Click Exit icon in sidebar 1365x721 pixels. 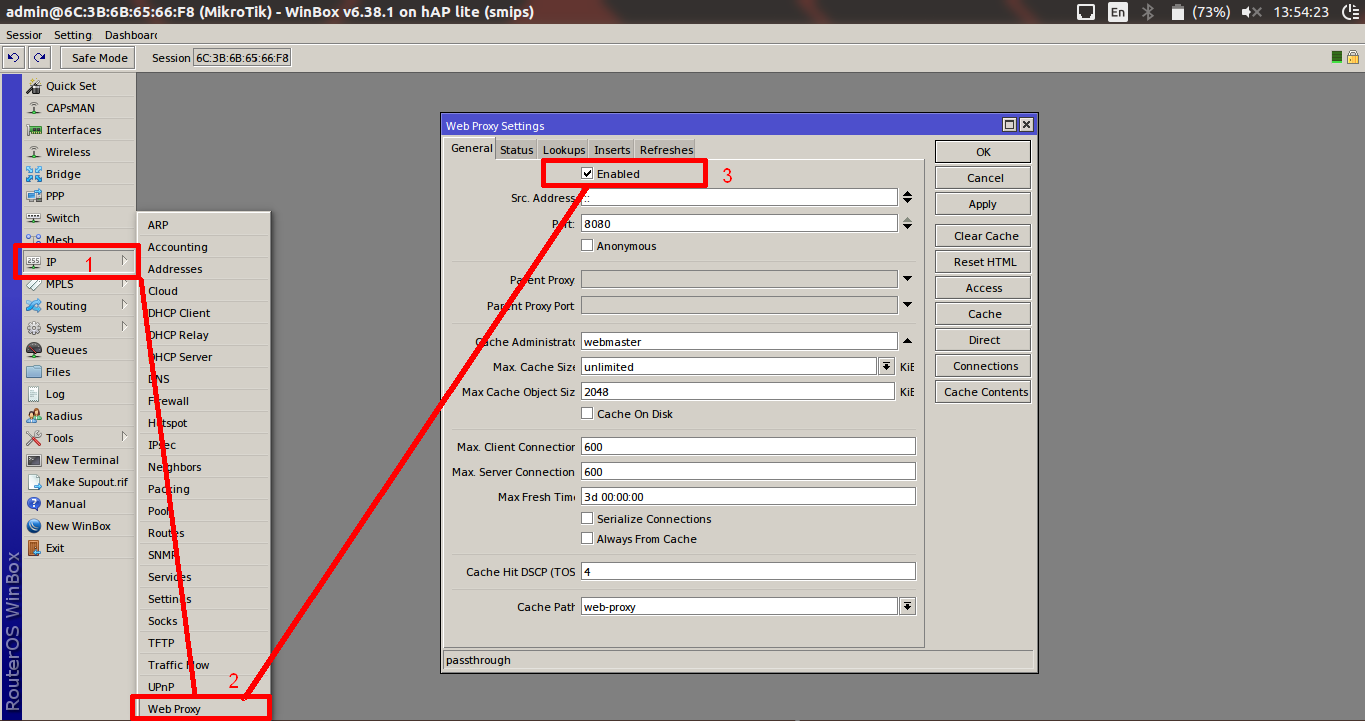click(34, 548)
